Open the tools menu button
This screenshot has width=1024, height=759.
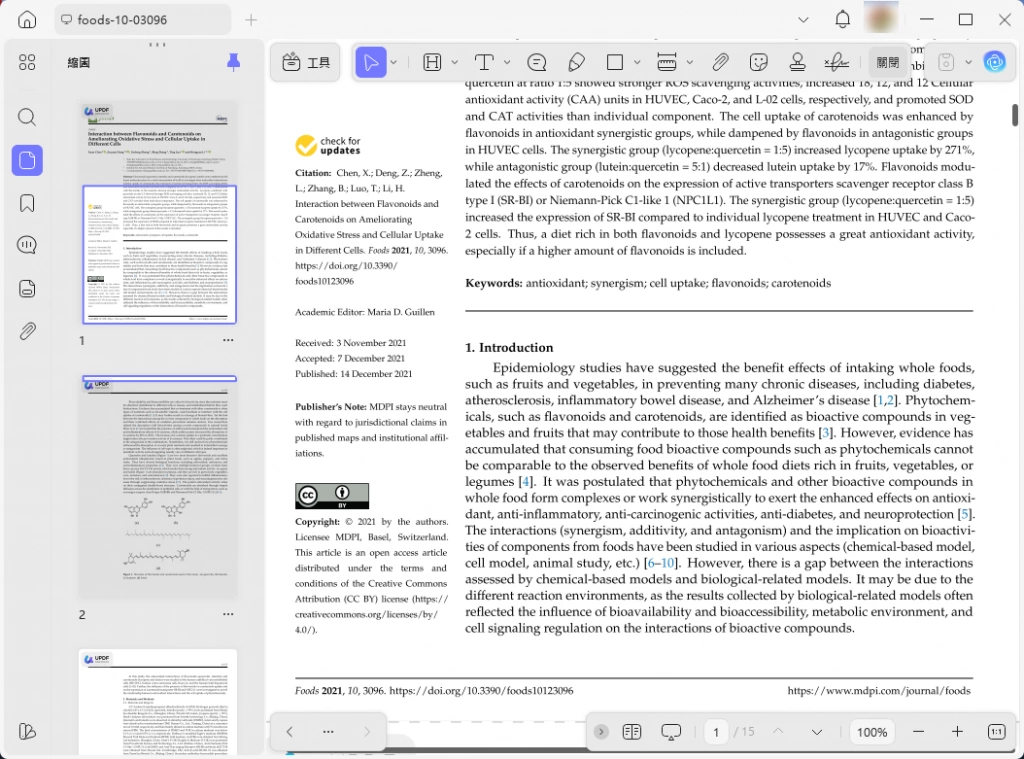(306, 63)
